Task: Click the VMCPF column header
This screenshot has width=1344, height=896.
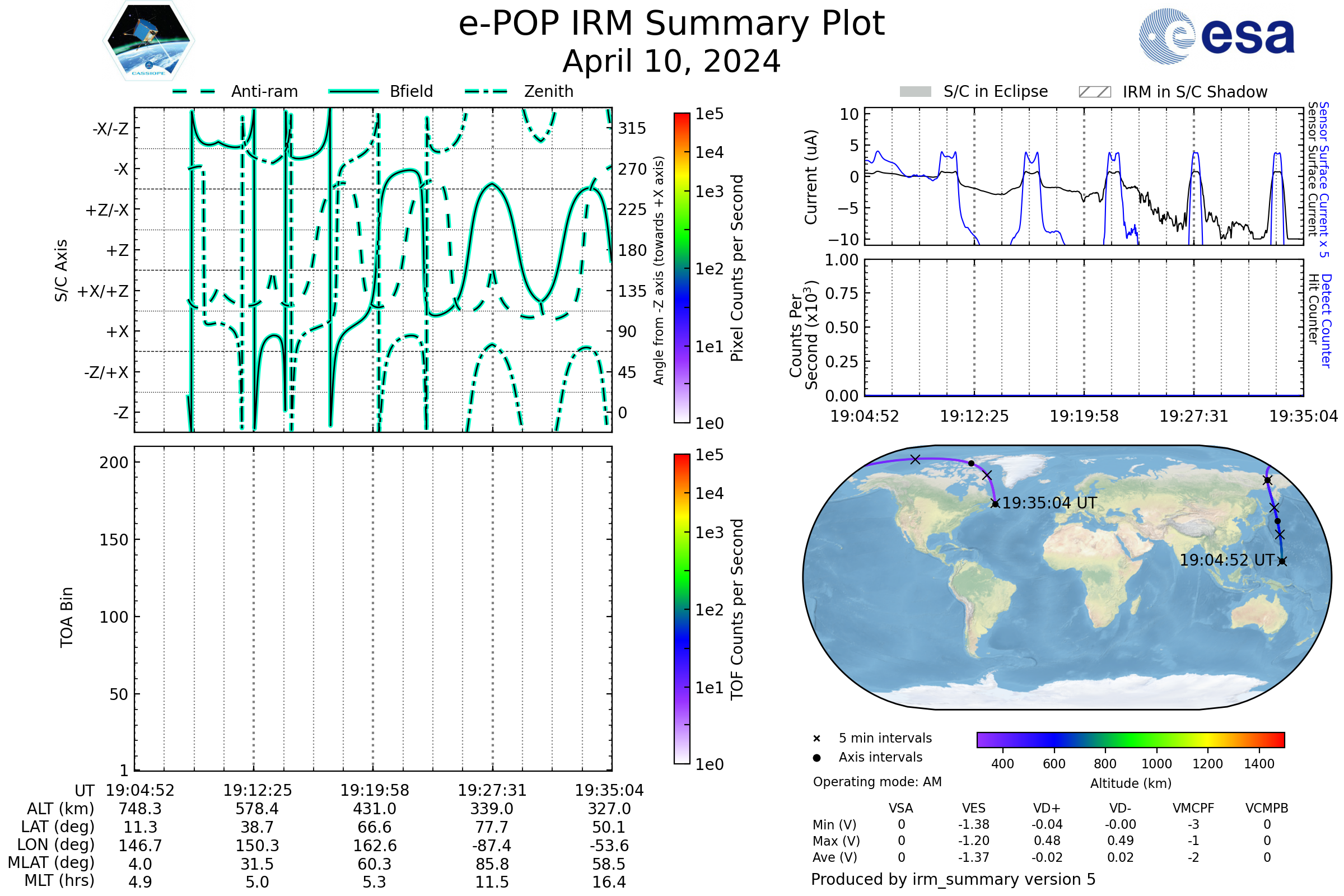Action: point(1193,808)
